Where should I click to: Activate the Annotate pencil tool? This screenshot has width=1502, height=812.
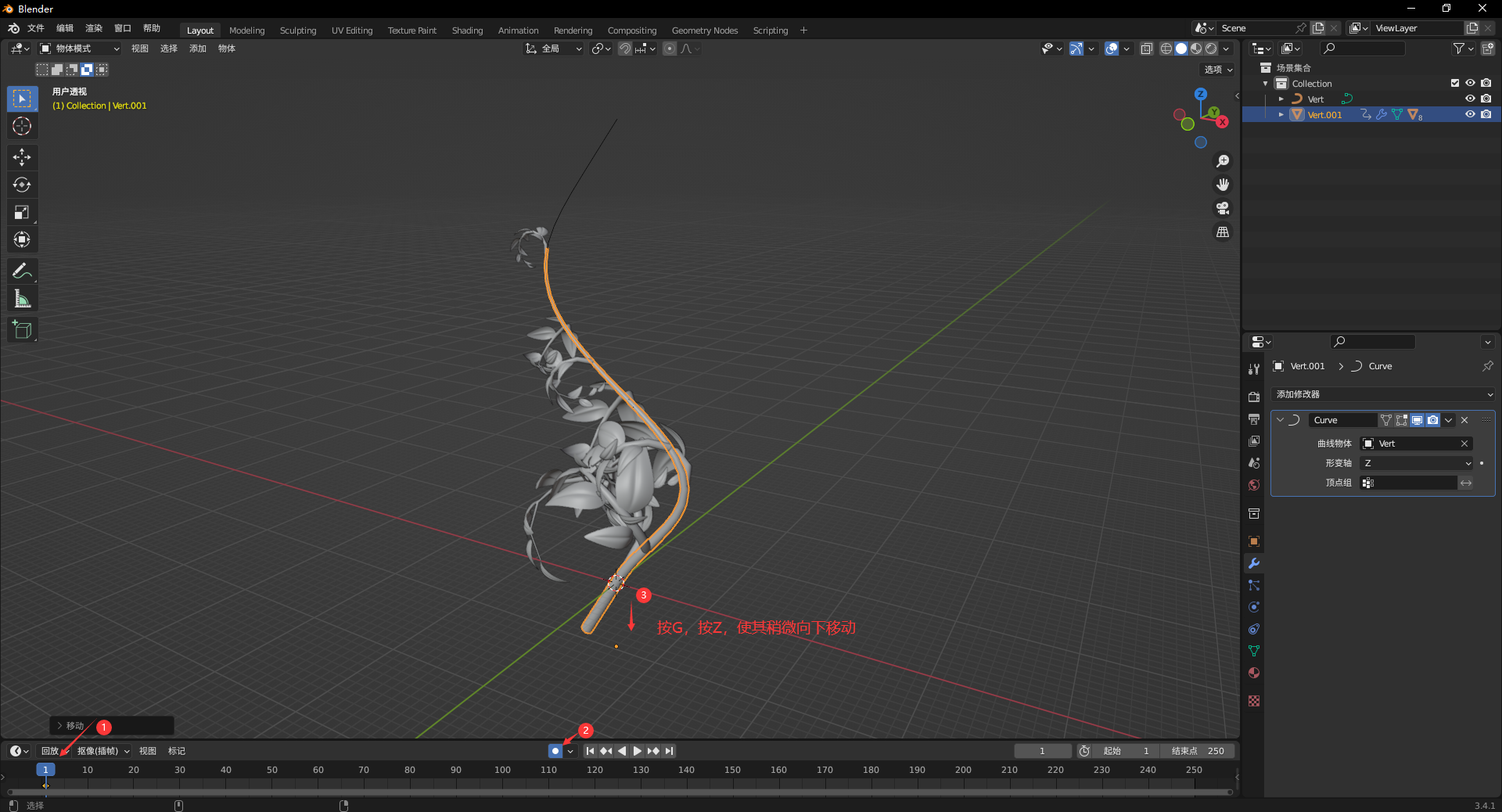point(22,271)
